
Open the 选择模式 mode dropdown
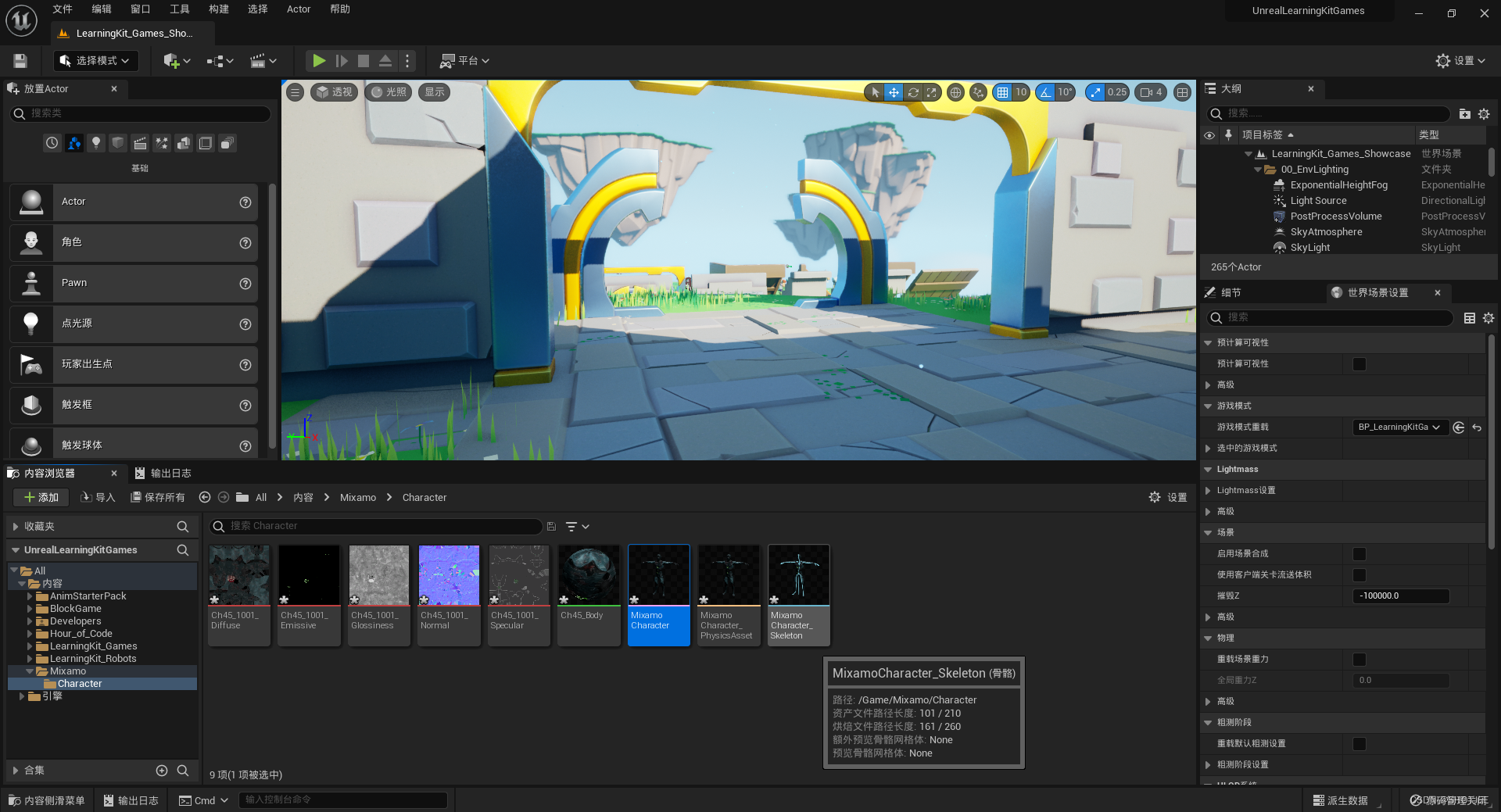(x=95, y=61)
